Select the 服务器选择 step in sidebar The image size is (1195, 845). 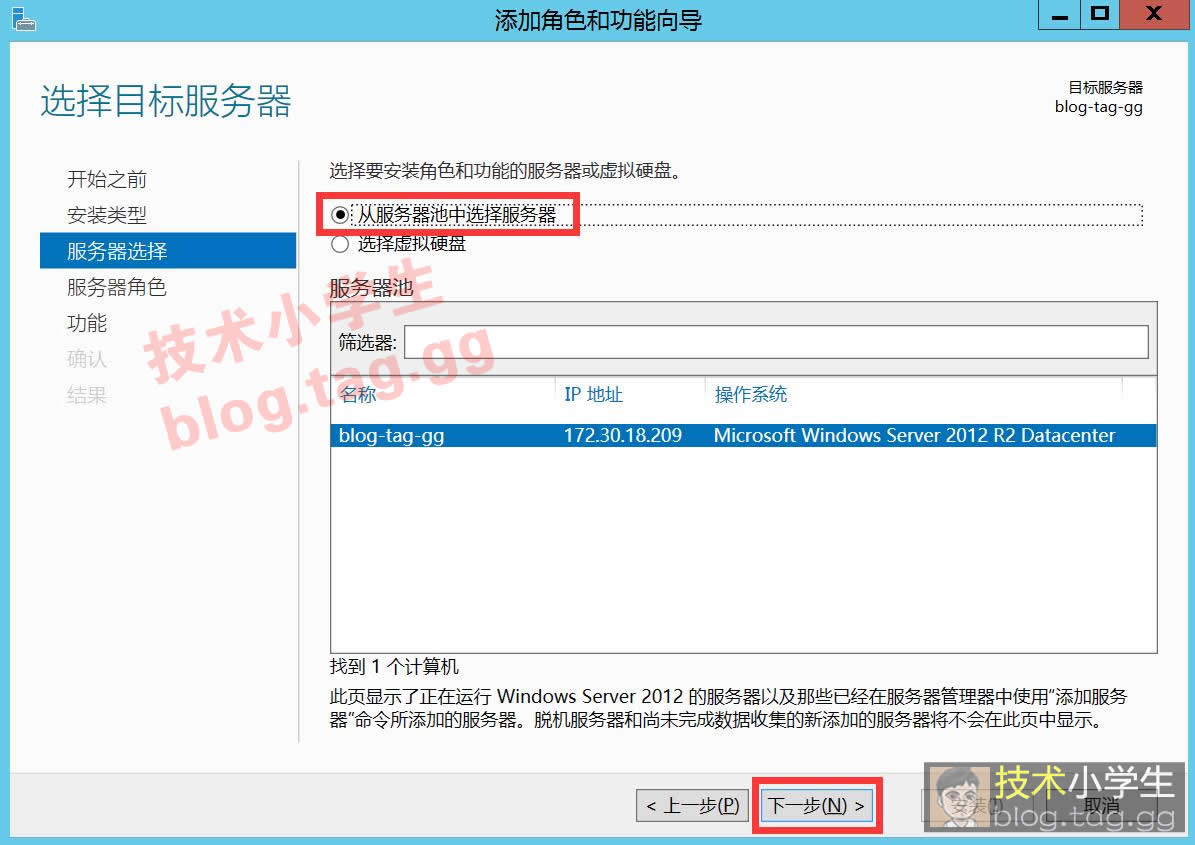[x=117, y=251]
